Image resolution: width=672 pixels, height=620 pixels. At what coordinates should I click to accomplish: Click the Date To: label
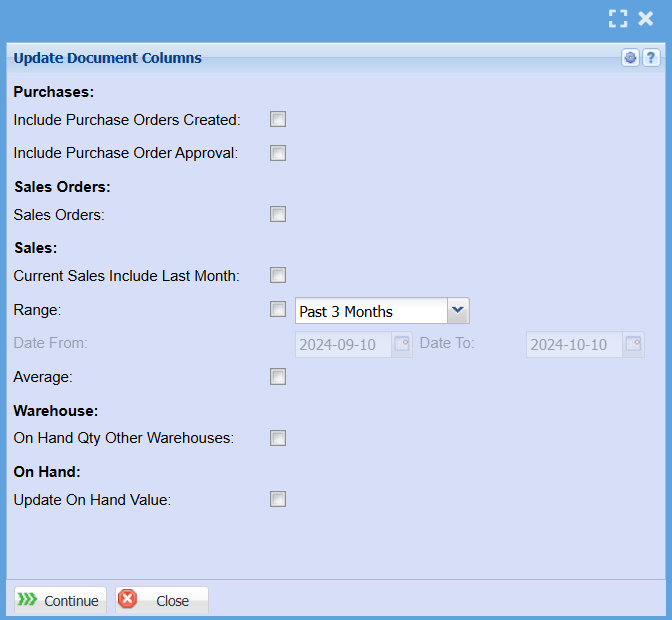(x=447, y=343)
